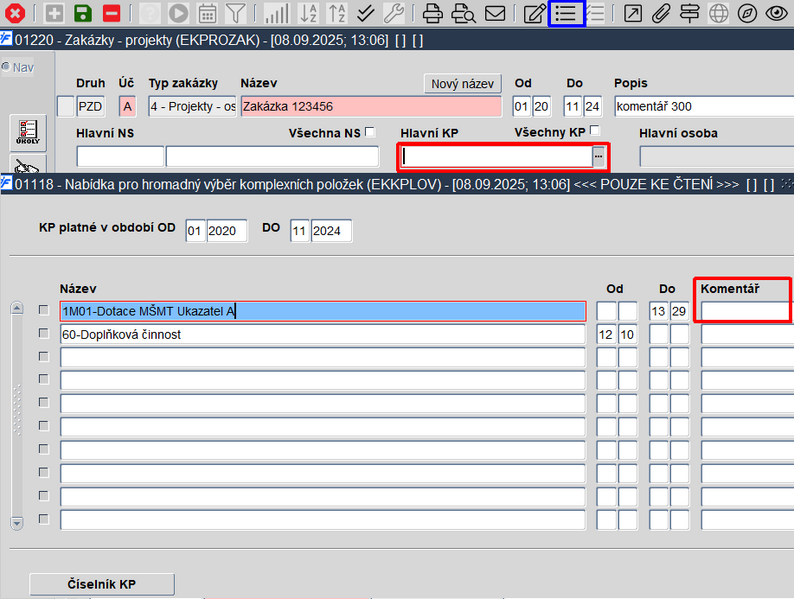Open the calendar toolbar icon
794x599 pixels.
pos(207,13)
